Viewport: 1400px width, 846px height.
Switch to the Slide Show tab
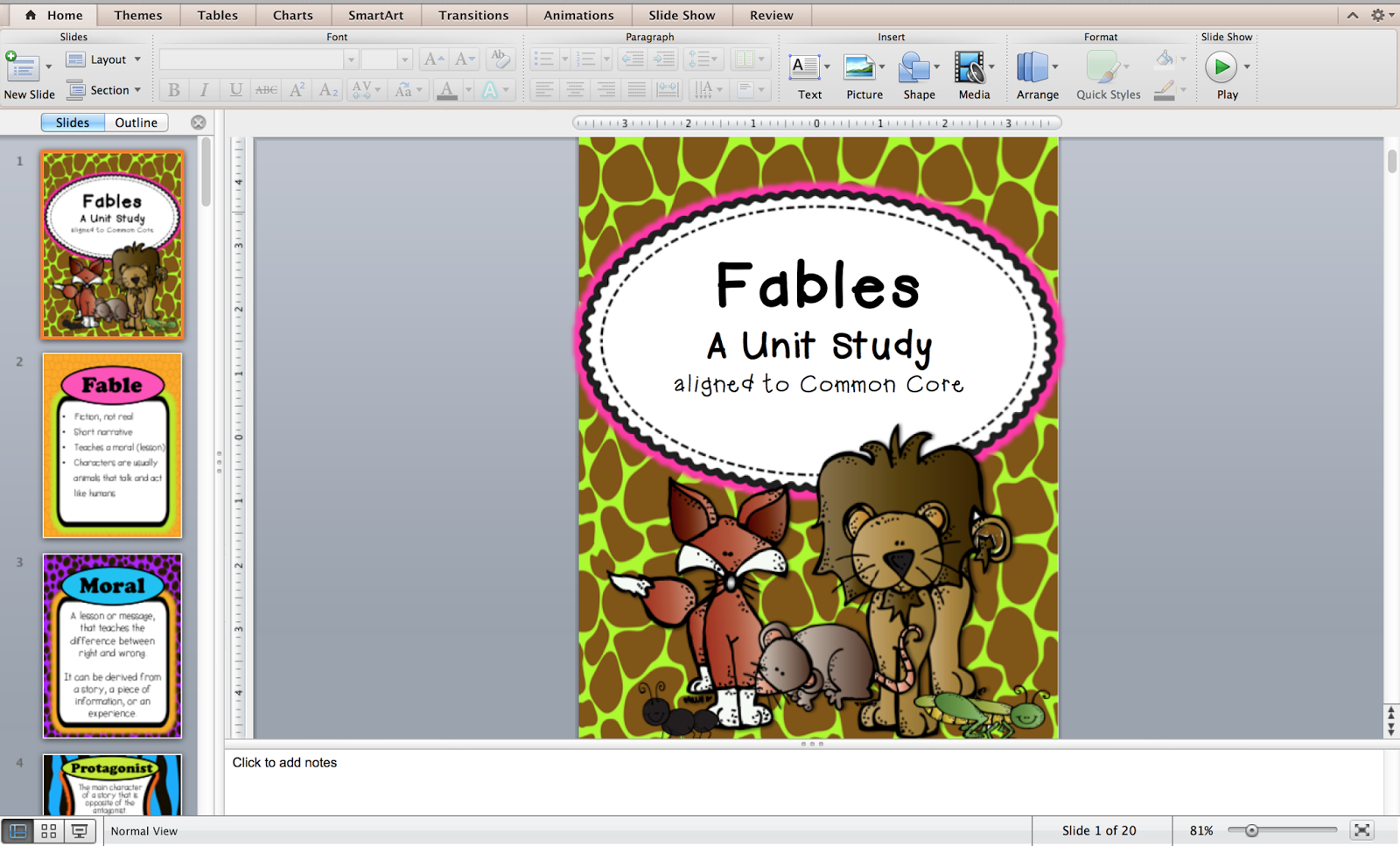(x=682, y=15)
